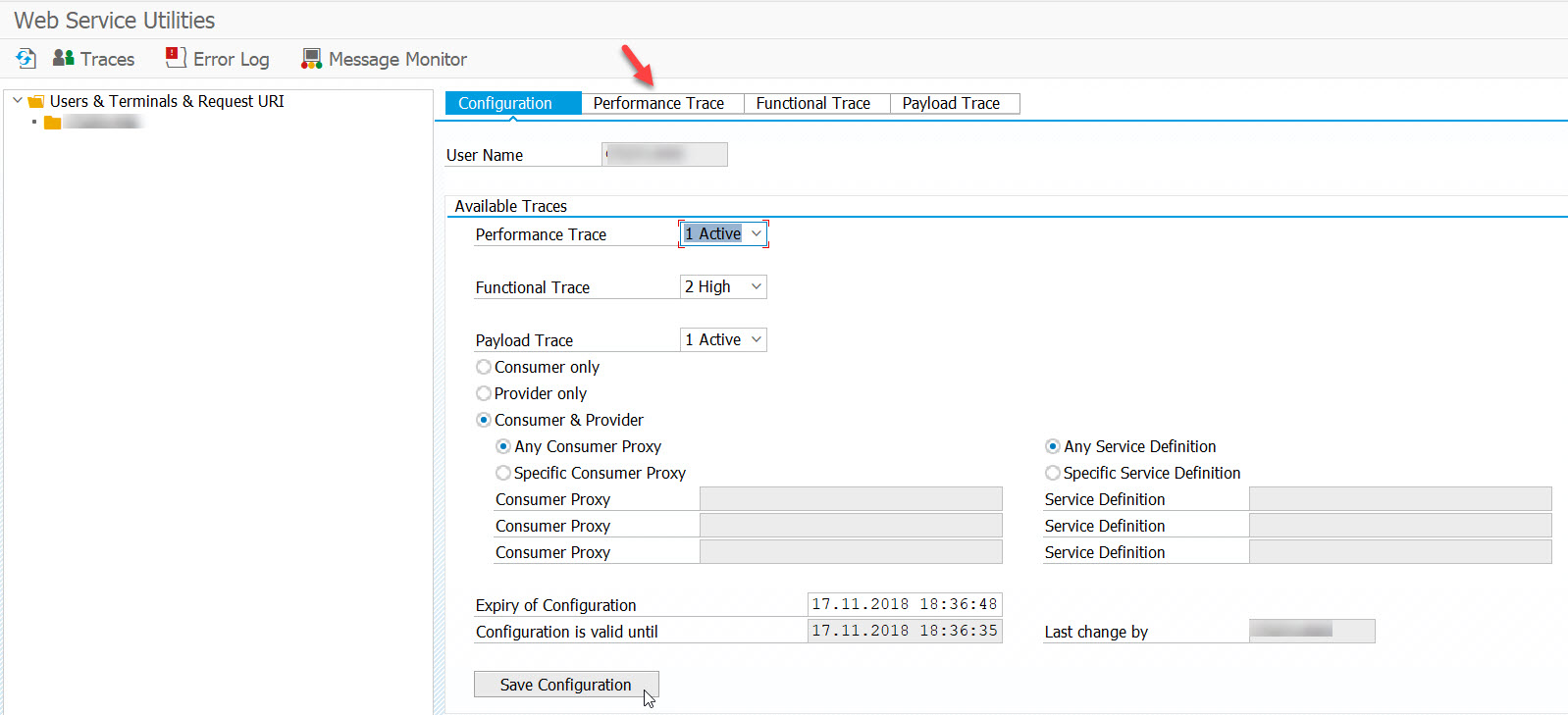Select Any Service Definition option
The height and width of the screenshot is (715, 1568).
1053,446
